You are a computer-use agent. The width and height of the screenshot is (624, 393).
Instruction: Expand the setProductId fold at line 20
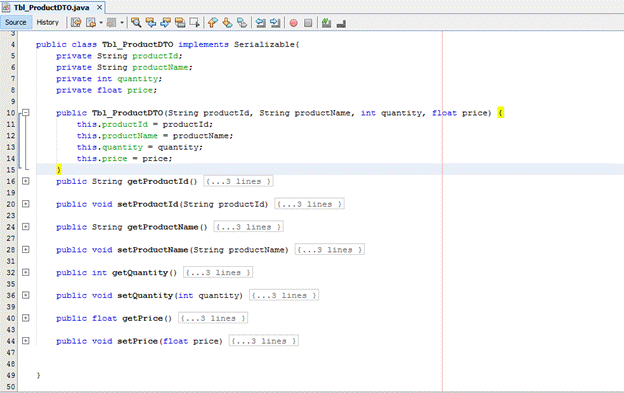click(25, 204)
